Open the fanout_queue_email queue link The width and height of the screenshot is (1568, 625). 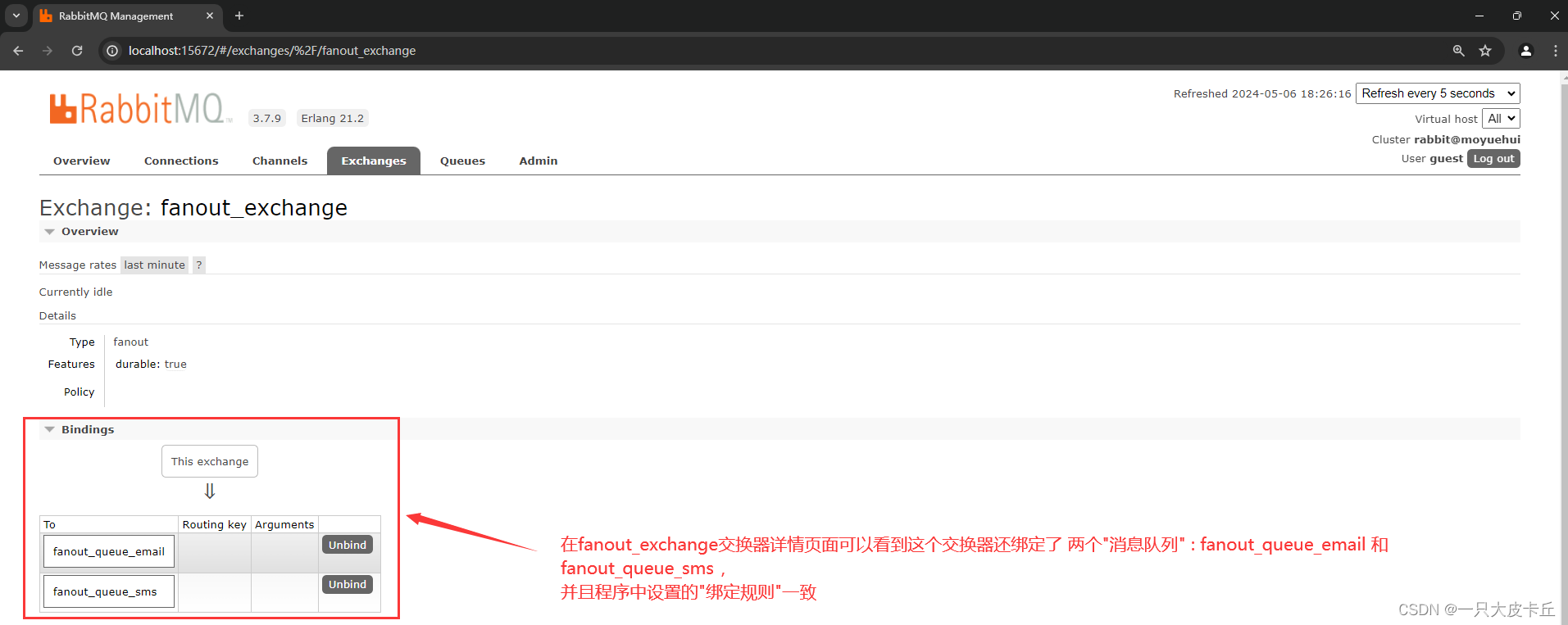coord(109,551)
